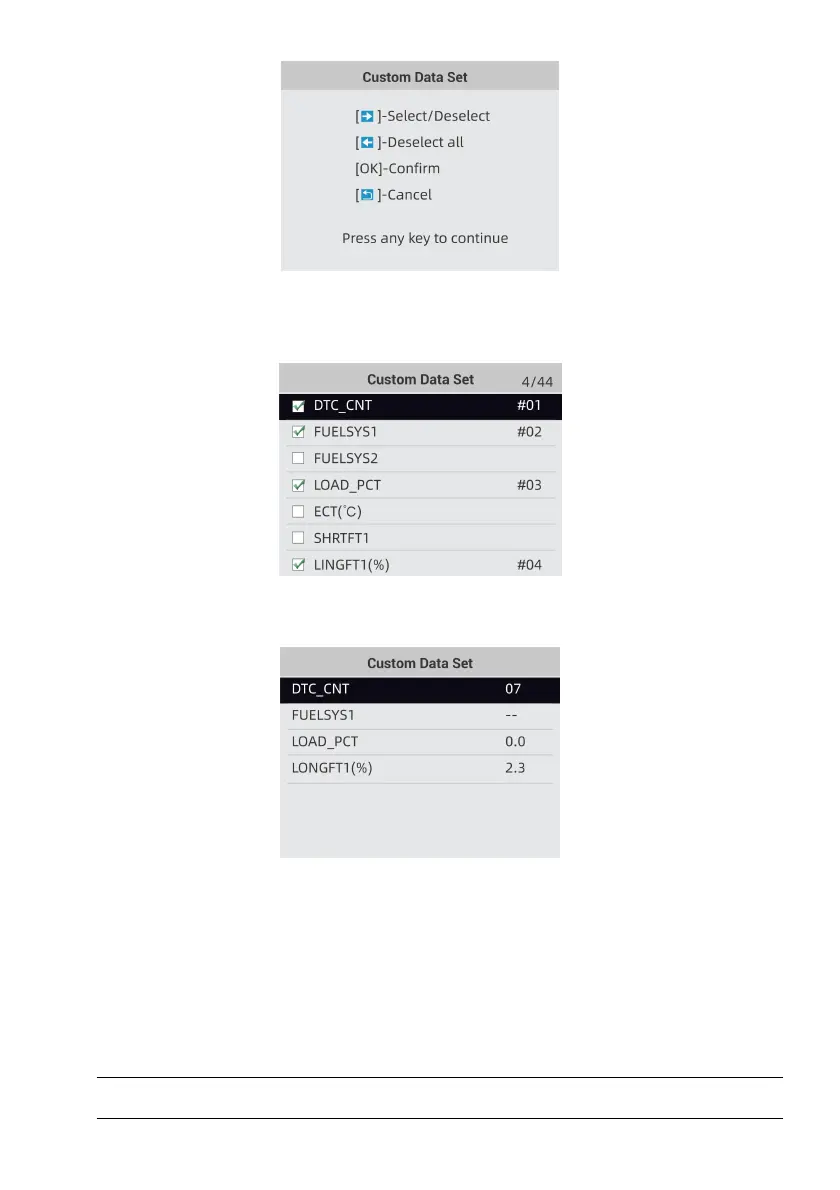Click Press any key to continue
Image resolution: width=840 pixels, height=1190 pixels.
coord(425,239)
